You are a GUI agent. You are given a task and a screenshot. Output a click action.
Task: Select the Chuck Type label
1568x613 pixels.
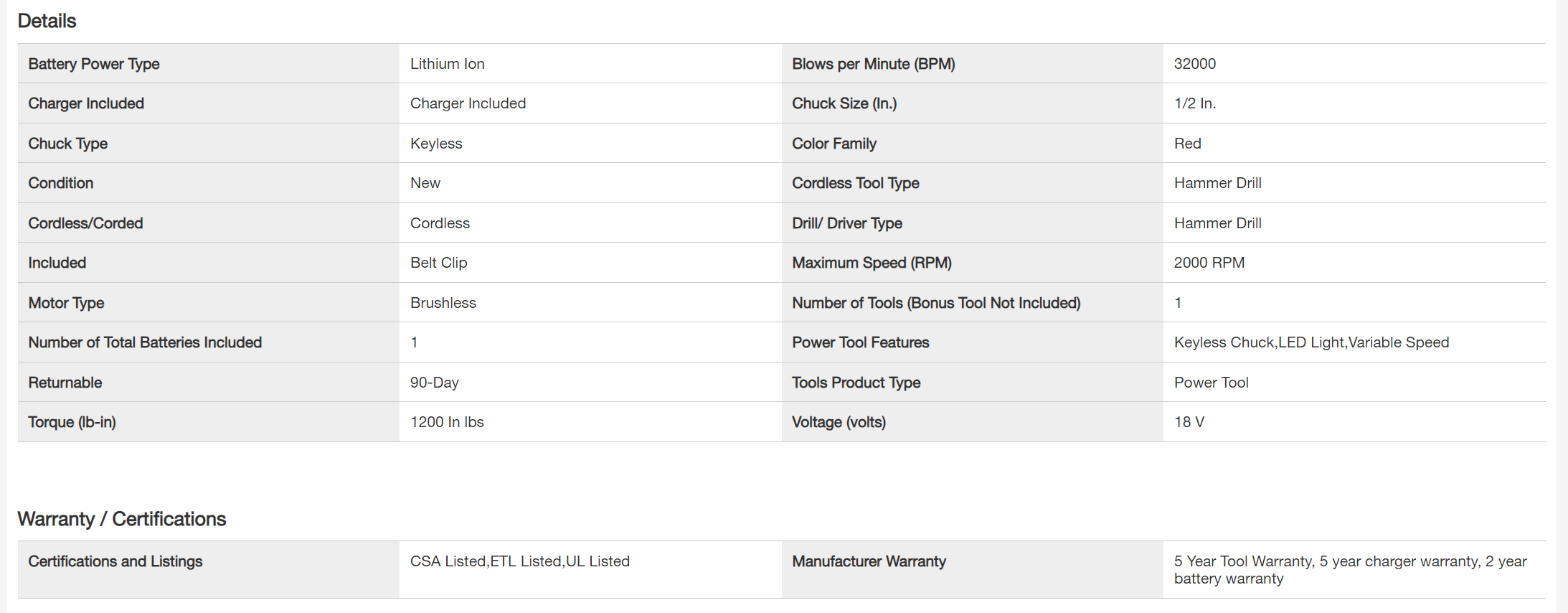click(x=68, y=144)
